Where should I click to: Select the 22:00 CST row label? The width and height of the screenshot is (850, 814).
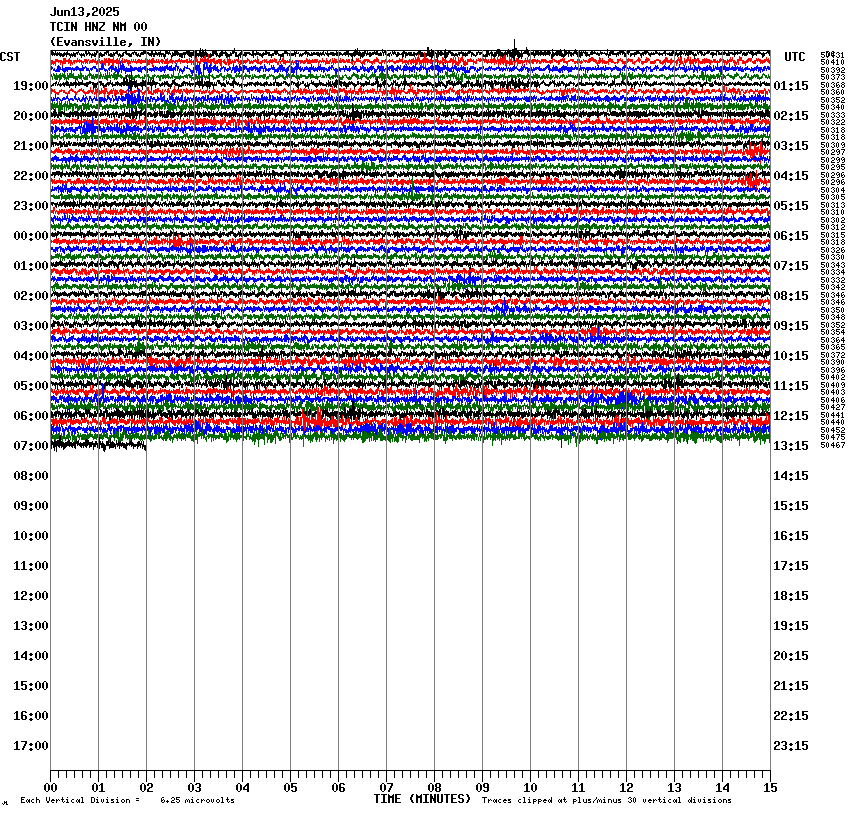(x=31, y=176)
